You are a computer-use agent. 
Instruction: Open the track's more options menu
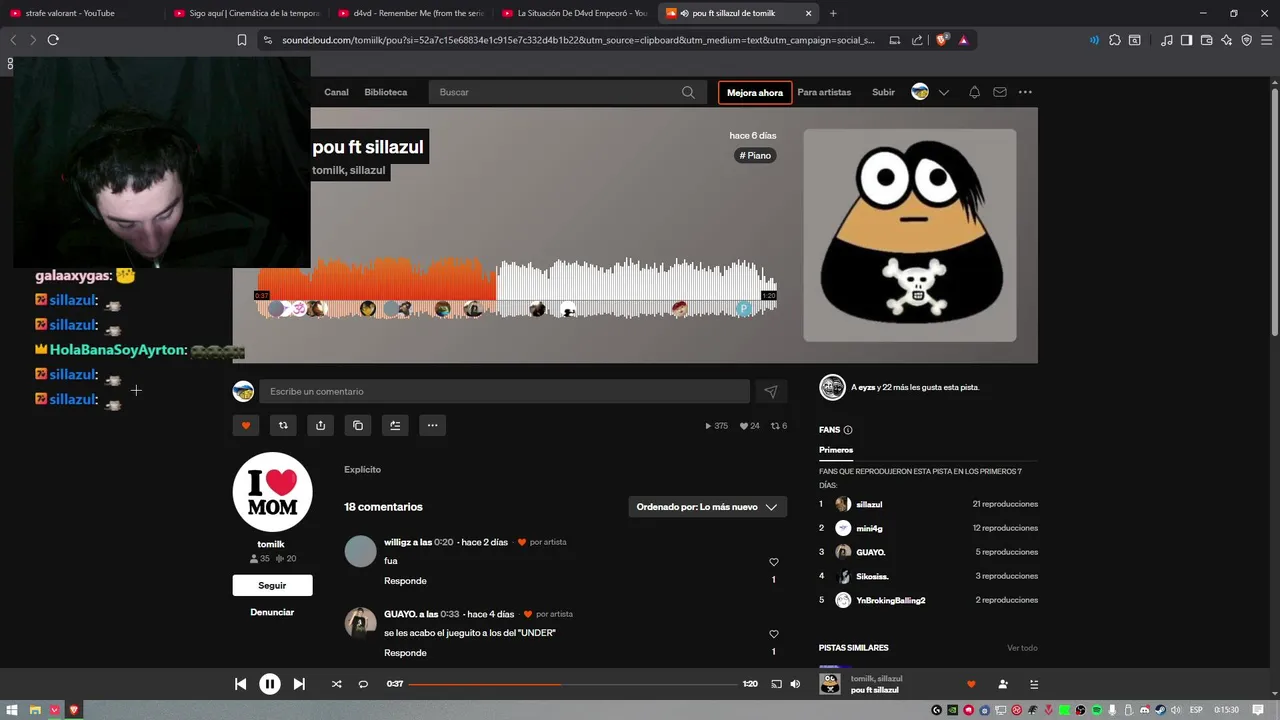coord(432,425)
